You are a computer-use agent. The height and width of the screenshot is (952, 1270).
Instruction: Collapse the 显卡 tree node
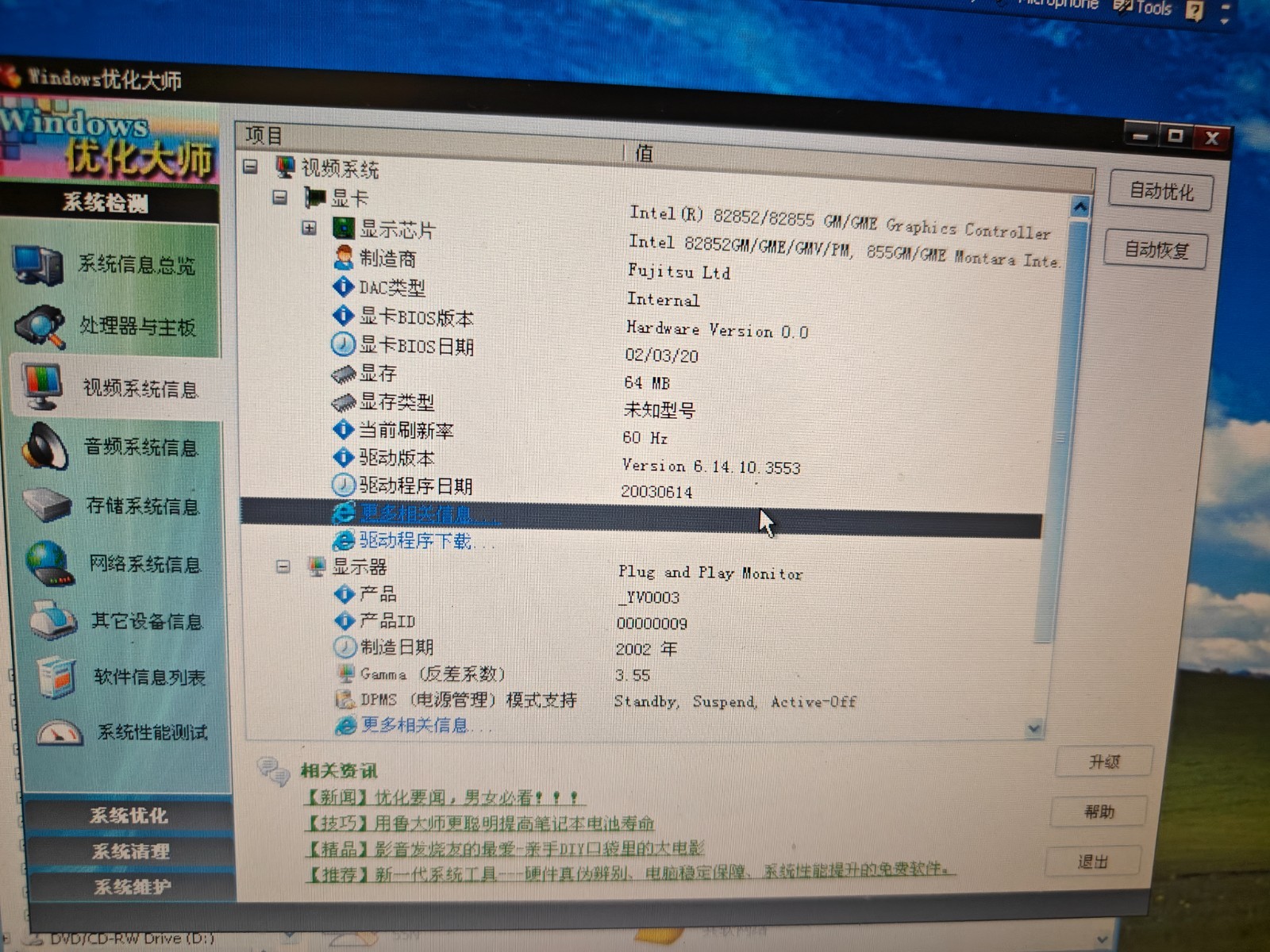coord(279,196)
